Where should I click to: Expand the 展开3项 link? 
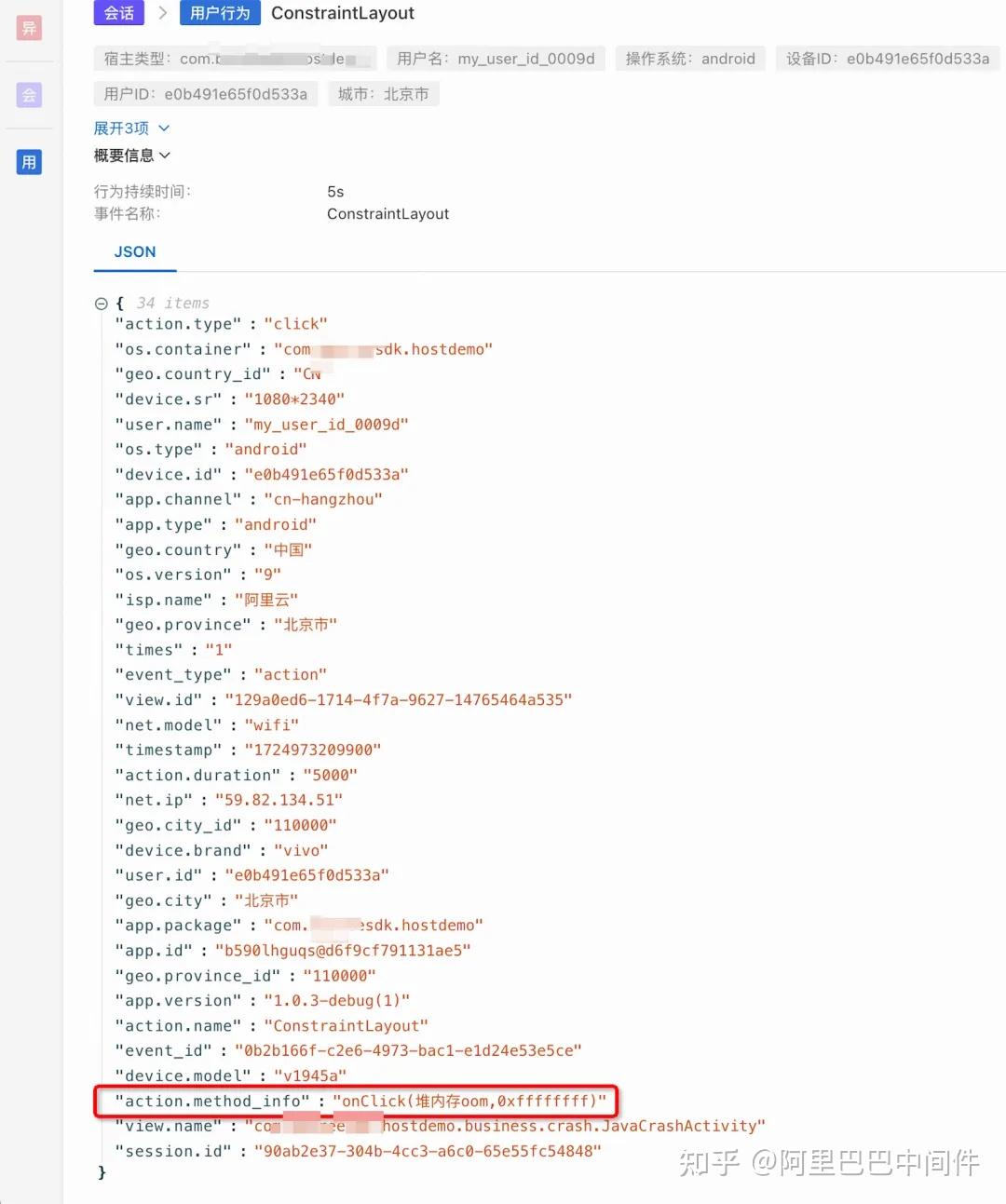tap(131, 129)
